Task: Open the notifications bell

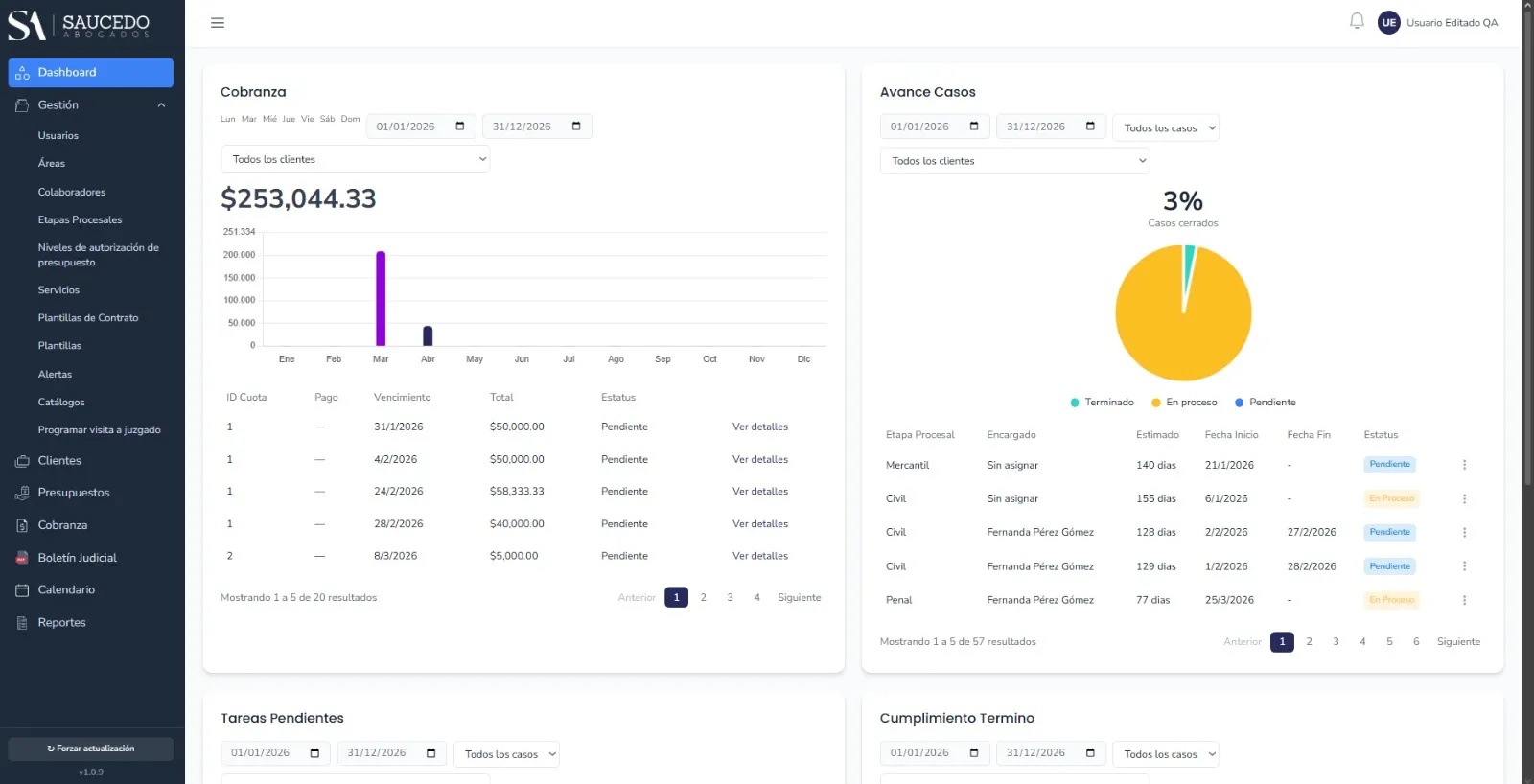Action: [1357, 21]
